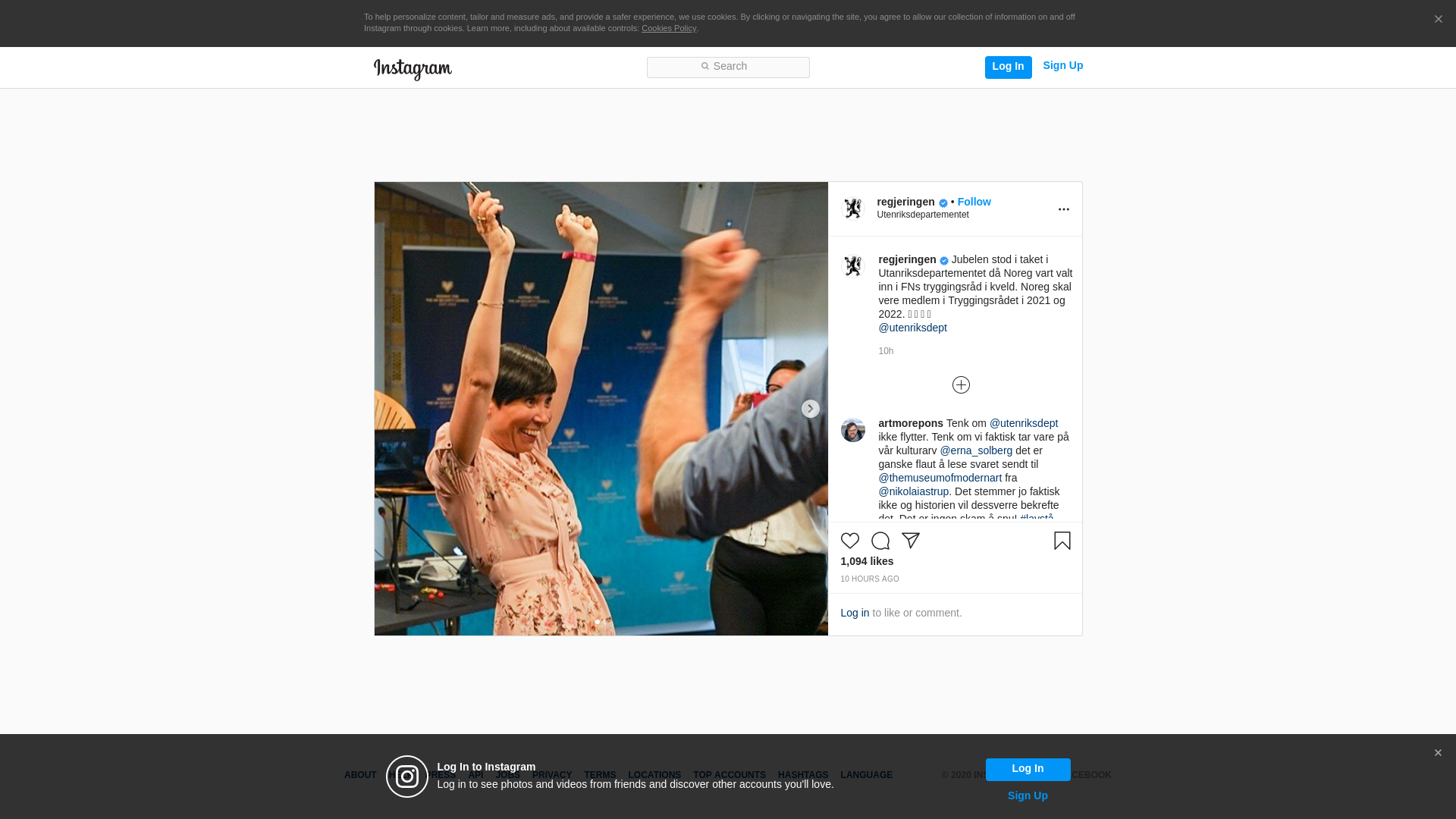This screenshot has width=1456, height=819.
Task: Open the TOP ACCOUNTS footer link
Action: [x=730, y=775]
